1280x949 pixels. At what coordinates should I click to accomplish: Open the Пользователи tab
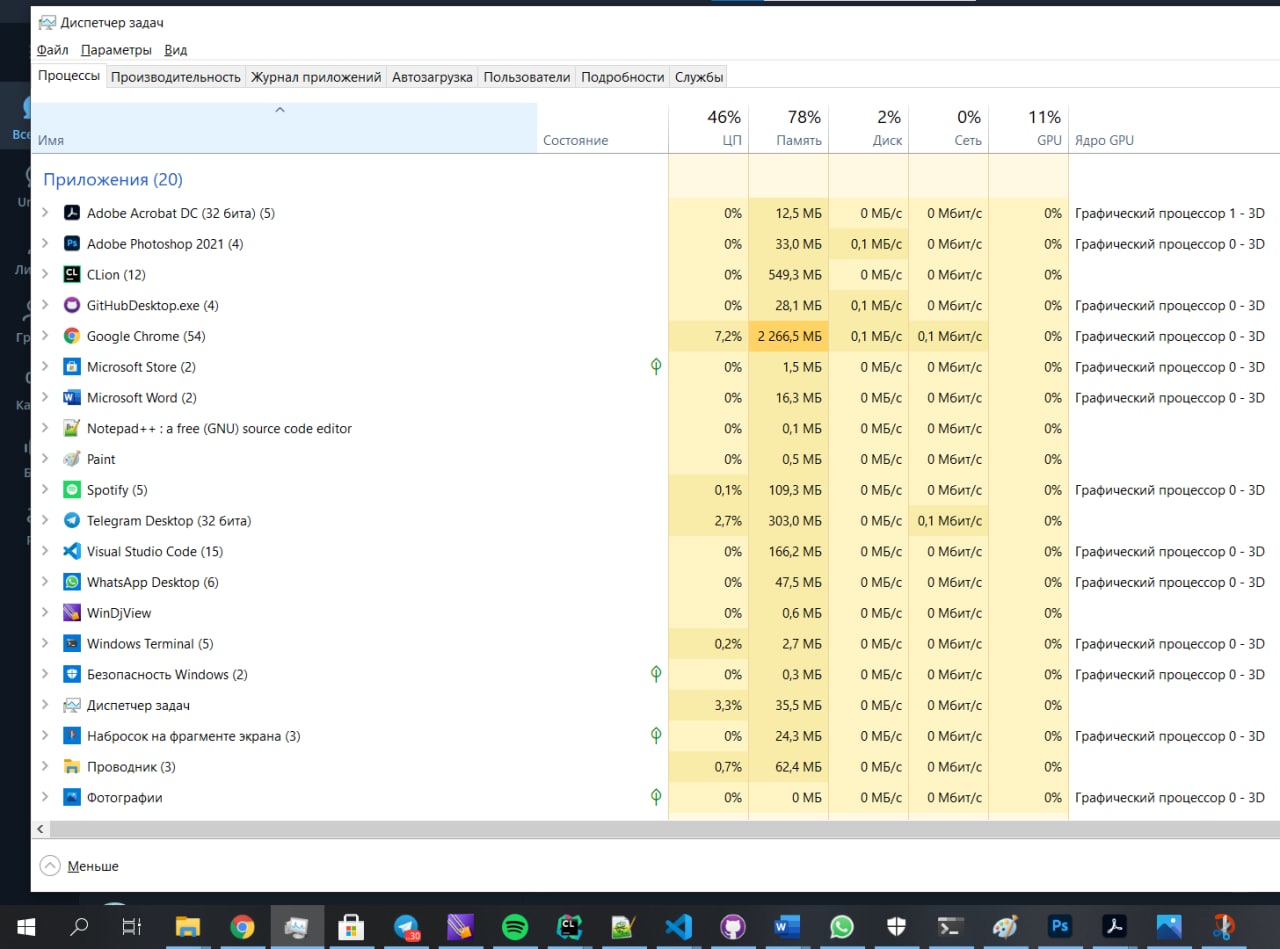pos(527,77)
